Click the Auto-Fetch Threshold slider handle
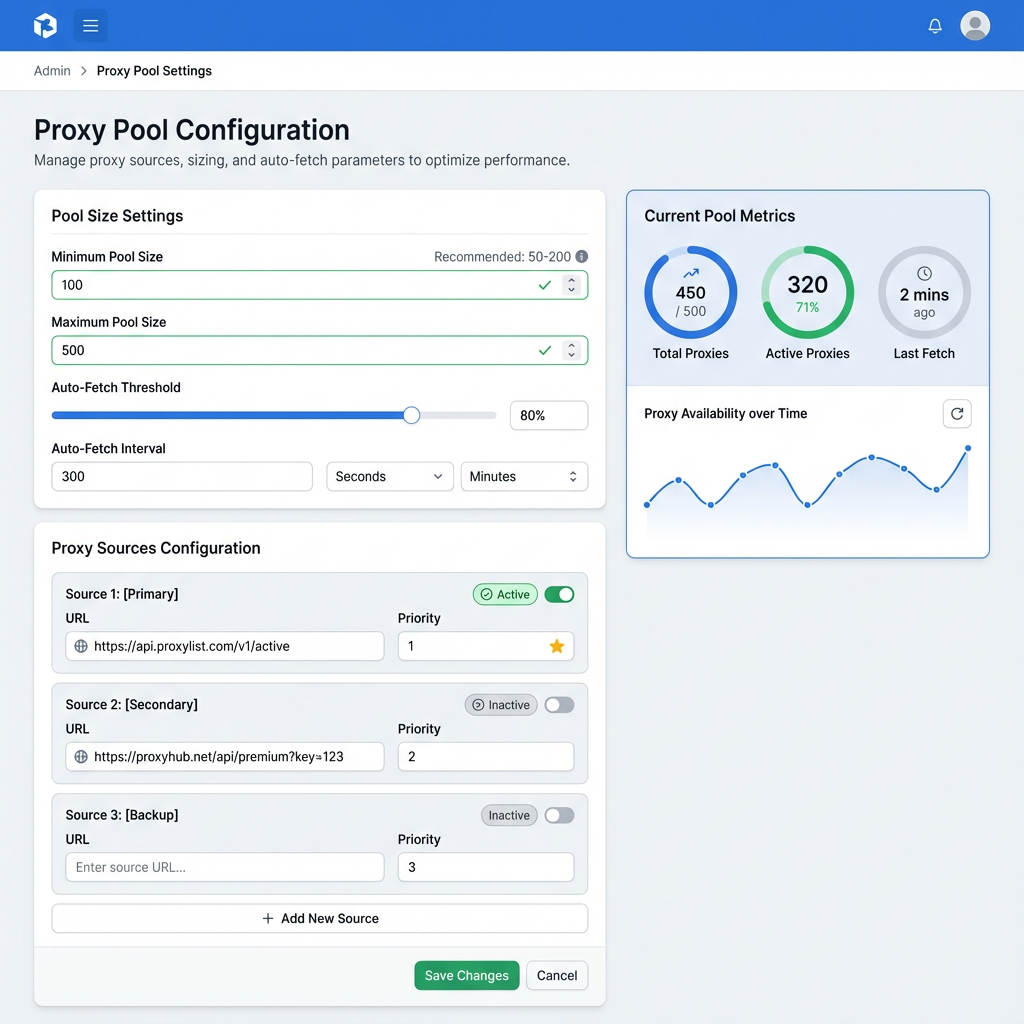 coord(411,415)
